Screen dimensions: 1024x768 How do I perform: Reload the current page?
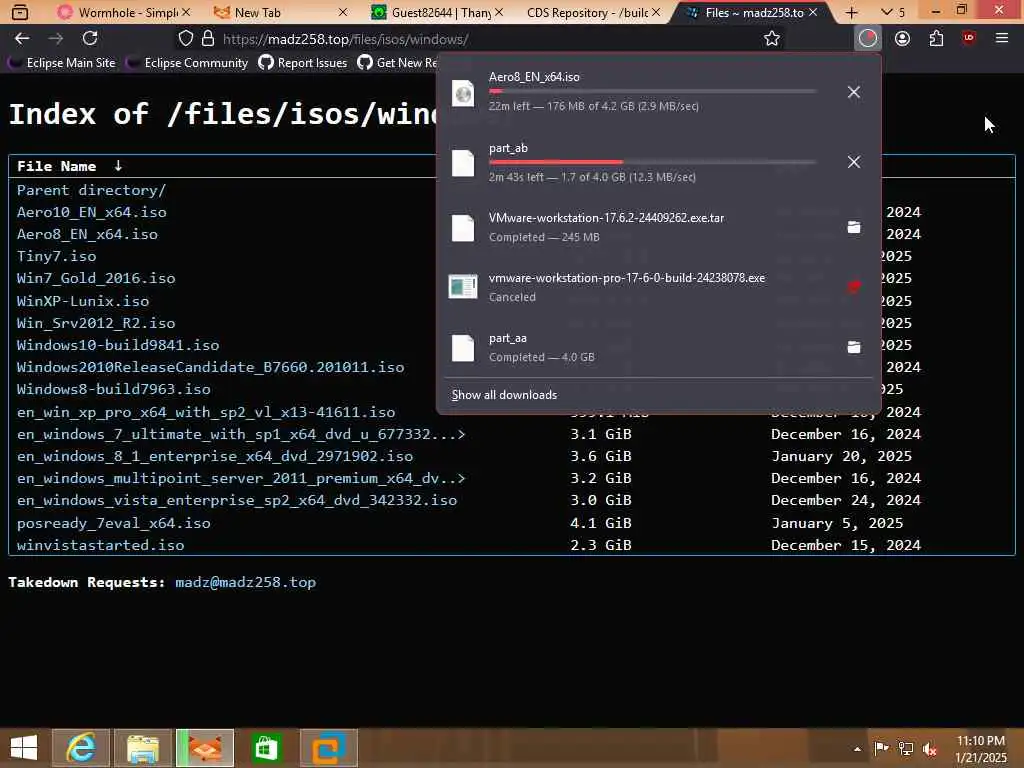[90, 39]
